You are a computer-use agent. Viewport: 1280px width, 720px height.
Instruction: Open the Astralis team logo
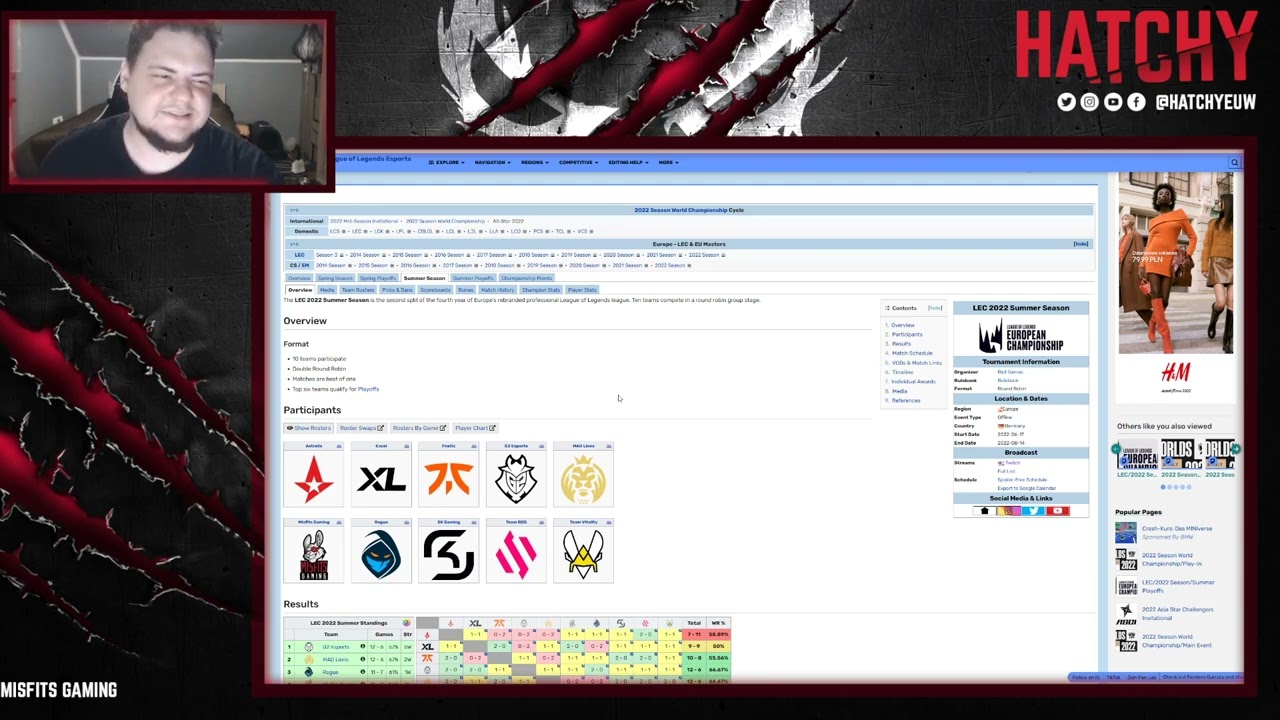(314, 479)
